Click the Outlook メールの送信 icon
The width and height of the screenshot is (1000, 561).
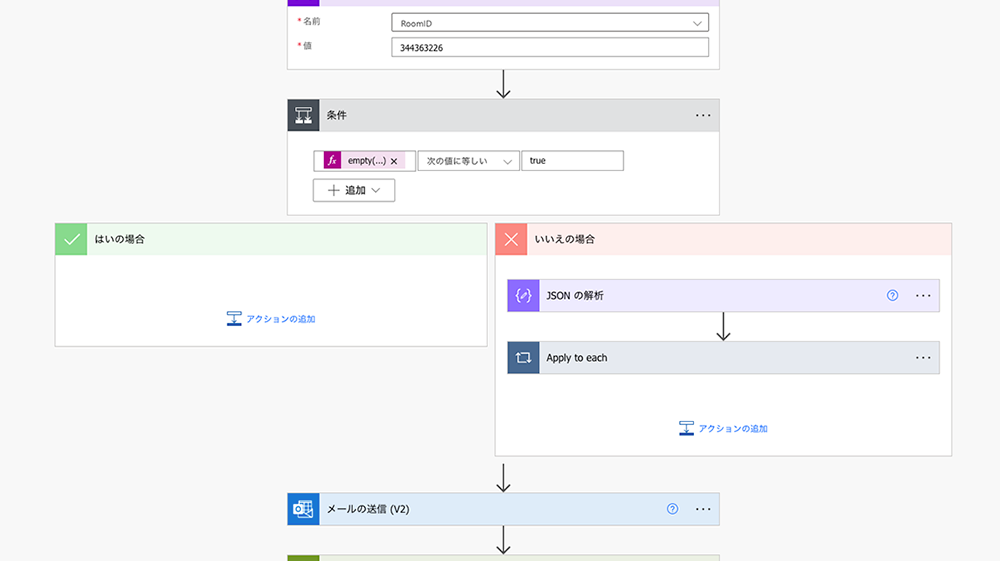pos(303,509)
